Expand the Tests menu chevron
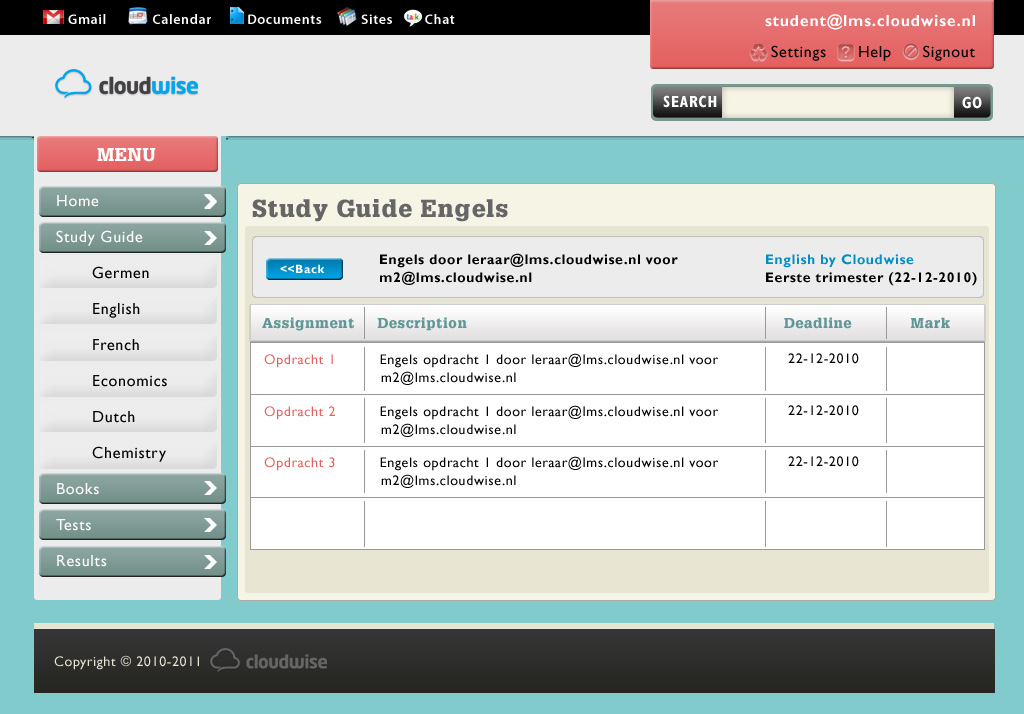Image resolution: width=1024 pixels, height=714 pixels. [x=210, y=525]
